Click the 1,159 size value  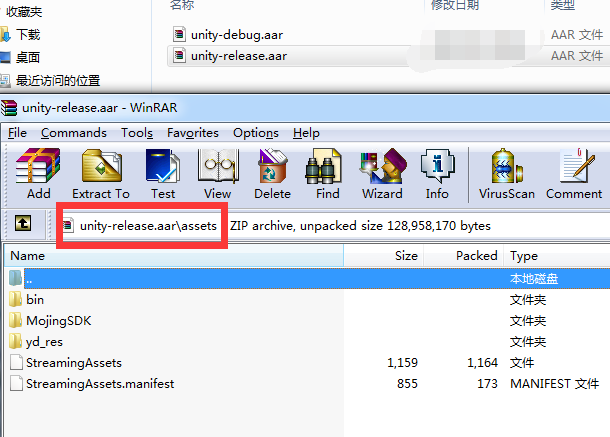402,363
